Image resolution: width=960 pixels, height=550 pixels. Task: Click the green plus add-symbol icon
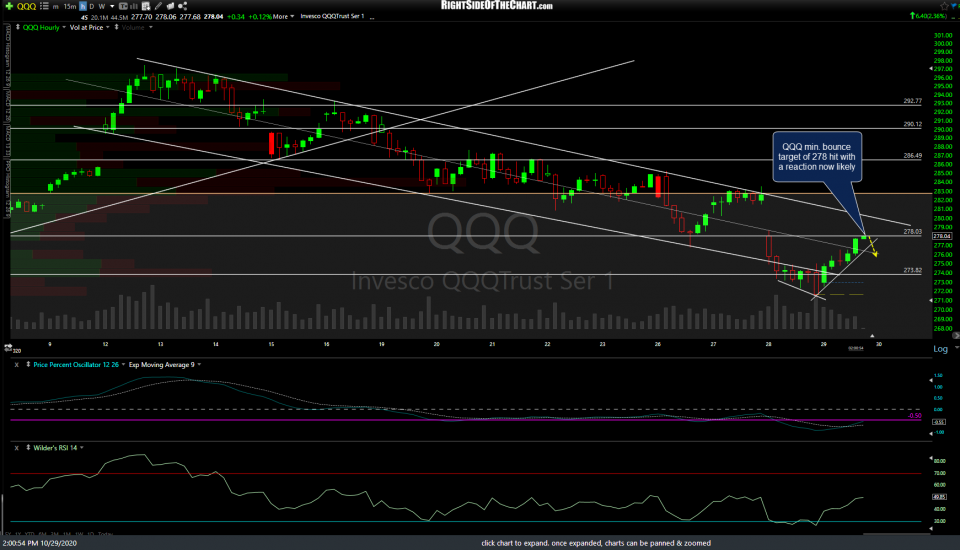tap(9, 6)
